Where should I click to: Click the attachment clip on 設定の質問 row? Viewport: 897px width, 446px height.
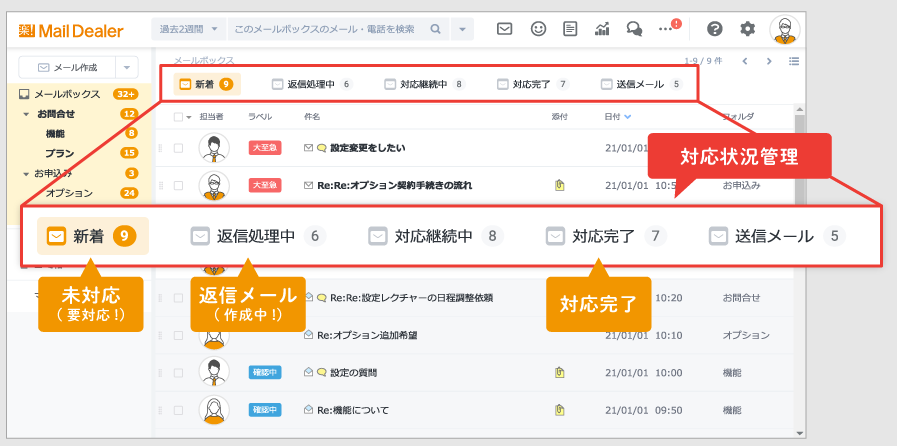coord(559,373)
